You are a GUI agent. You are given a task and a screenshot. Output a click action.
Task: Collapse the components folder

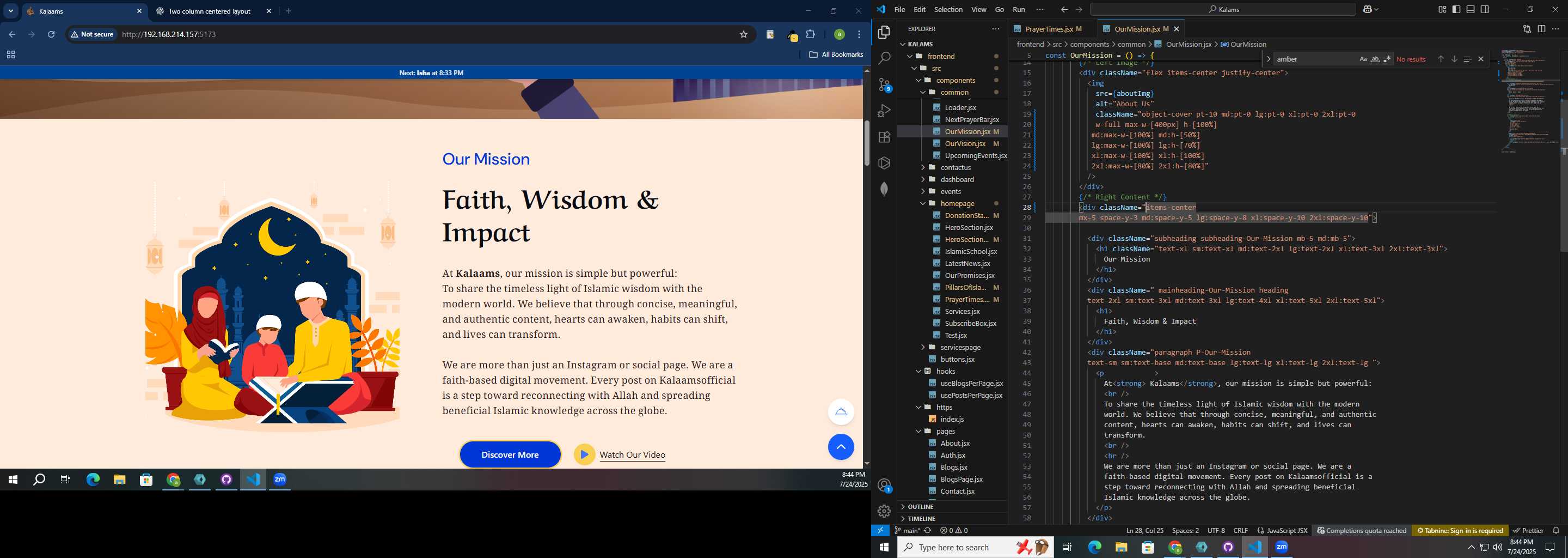918,81
